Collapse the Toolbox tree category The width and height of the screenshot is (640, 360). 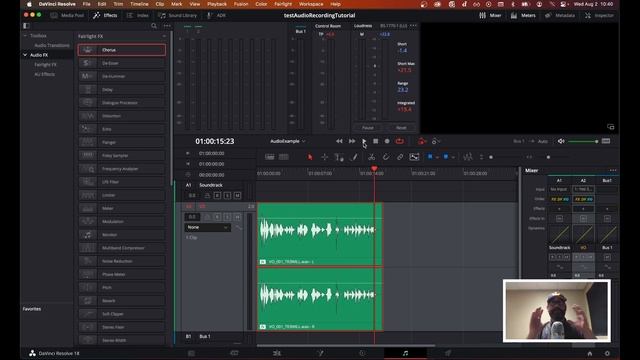click(25, 36)
